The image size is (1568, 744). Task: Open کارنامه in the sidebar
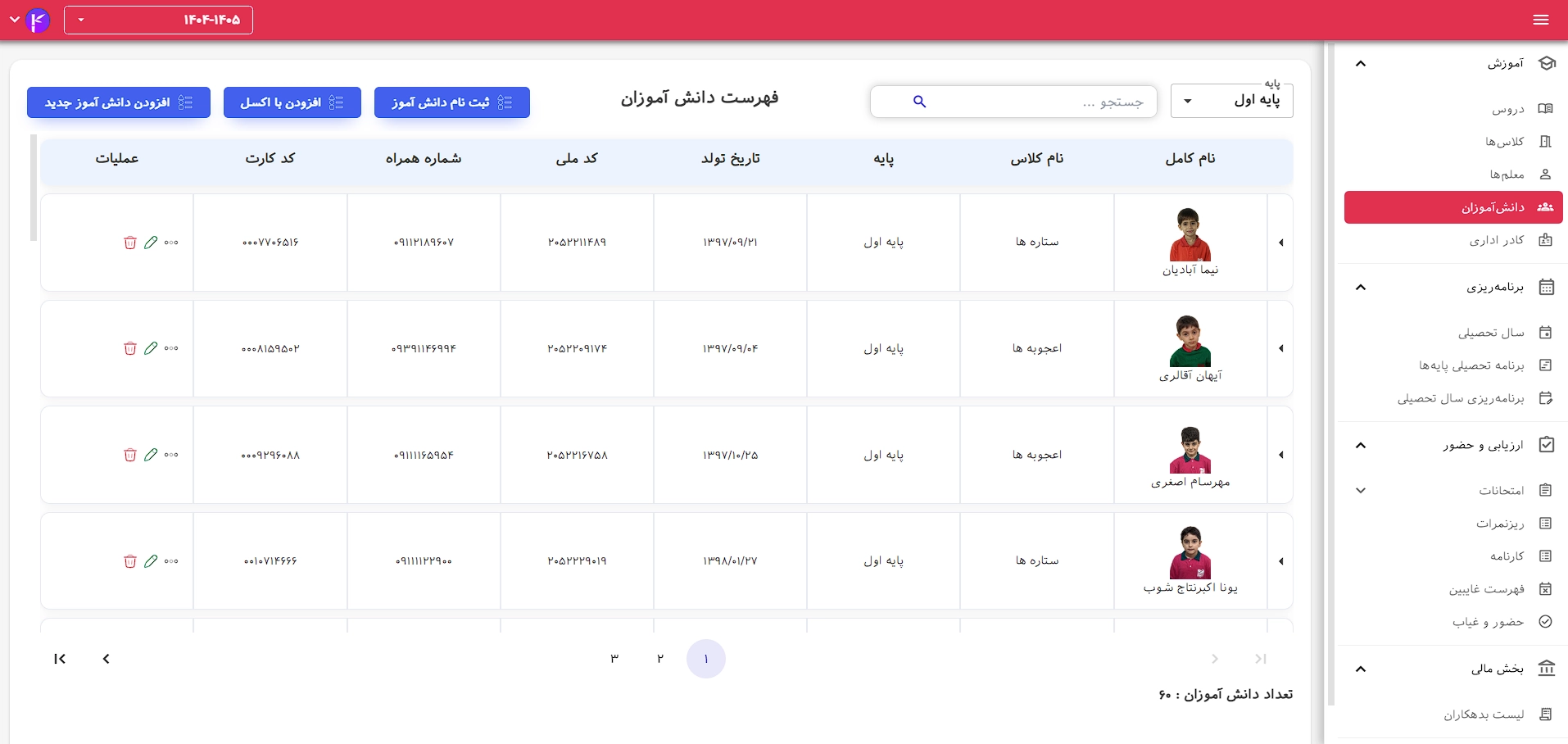click(x=1452, y=556)
